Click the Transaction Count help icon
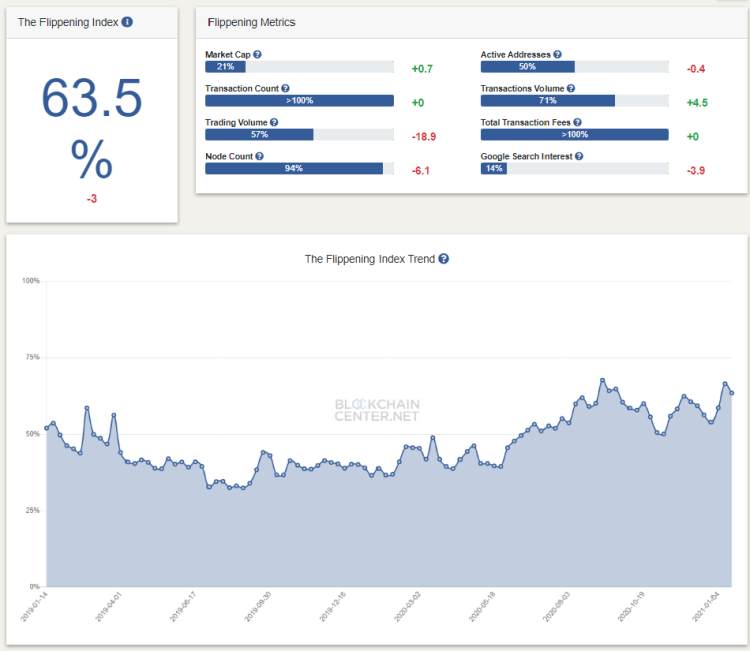750x651 pixels. (285, 88)
